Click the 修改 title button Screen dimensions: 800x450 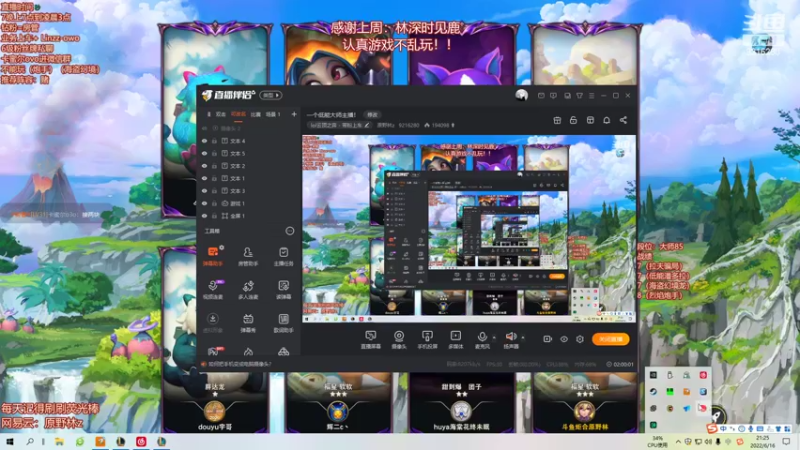tap(372, 115)
